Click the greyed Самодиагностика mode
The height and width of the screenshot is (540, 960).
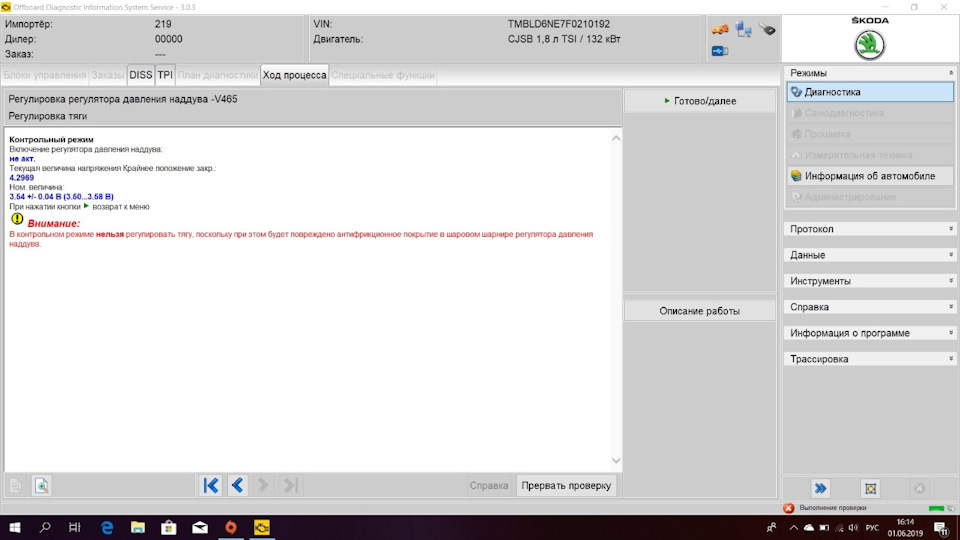pyautogui.click(x=870, y=113)
